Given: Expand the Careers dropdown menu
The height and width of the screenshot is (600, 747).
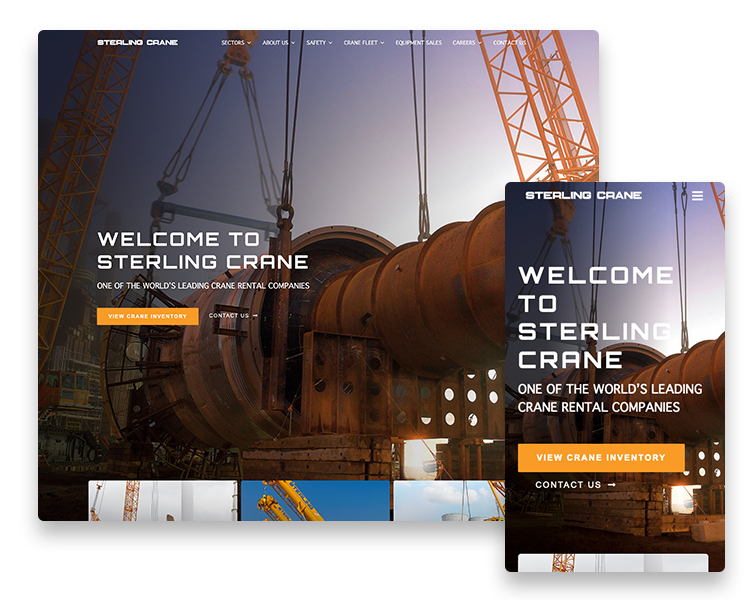Looking at the screenshot, I should pyautogui.click(x=467, y=42).
